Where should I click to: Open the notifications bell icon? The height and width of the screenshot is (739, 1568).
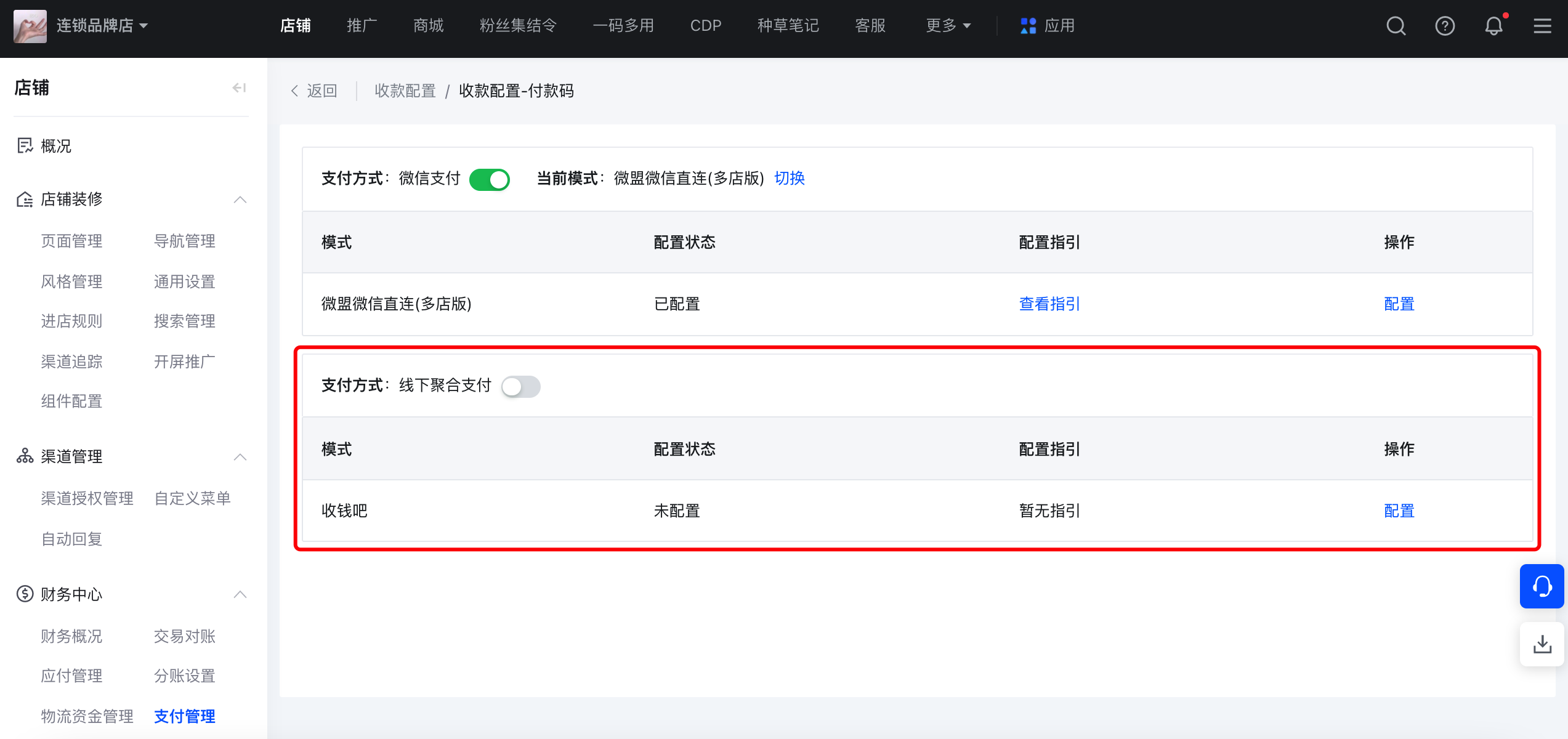1493,26
